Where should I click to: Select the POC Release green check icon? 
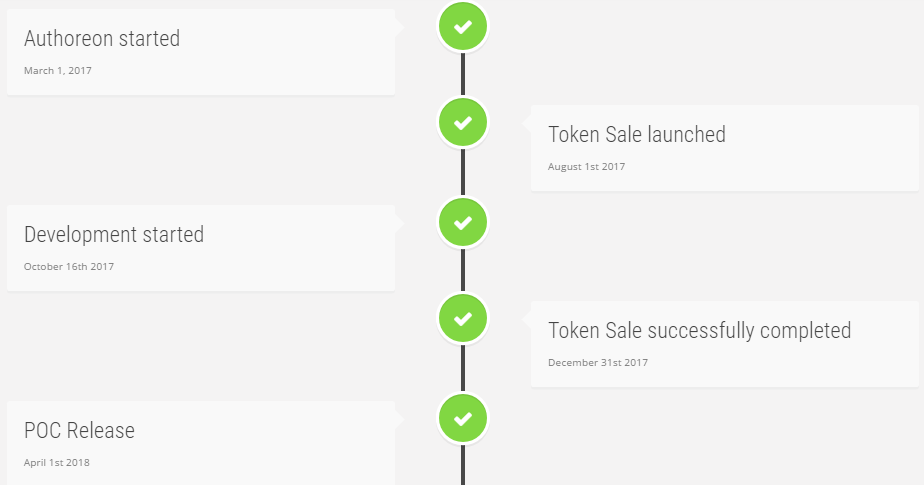pos(463,418)
